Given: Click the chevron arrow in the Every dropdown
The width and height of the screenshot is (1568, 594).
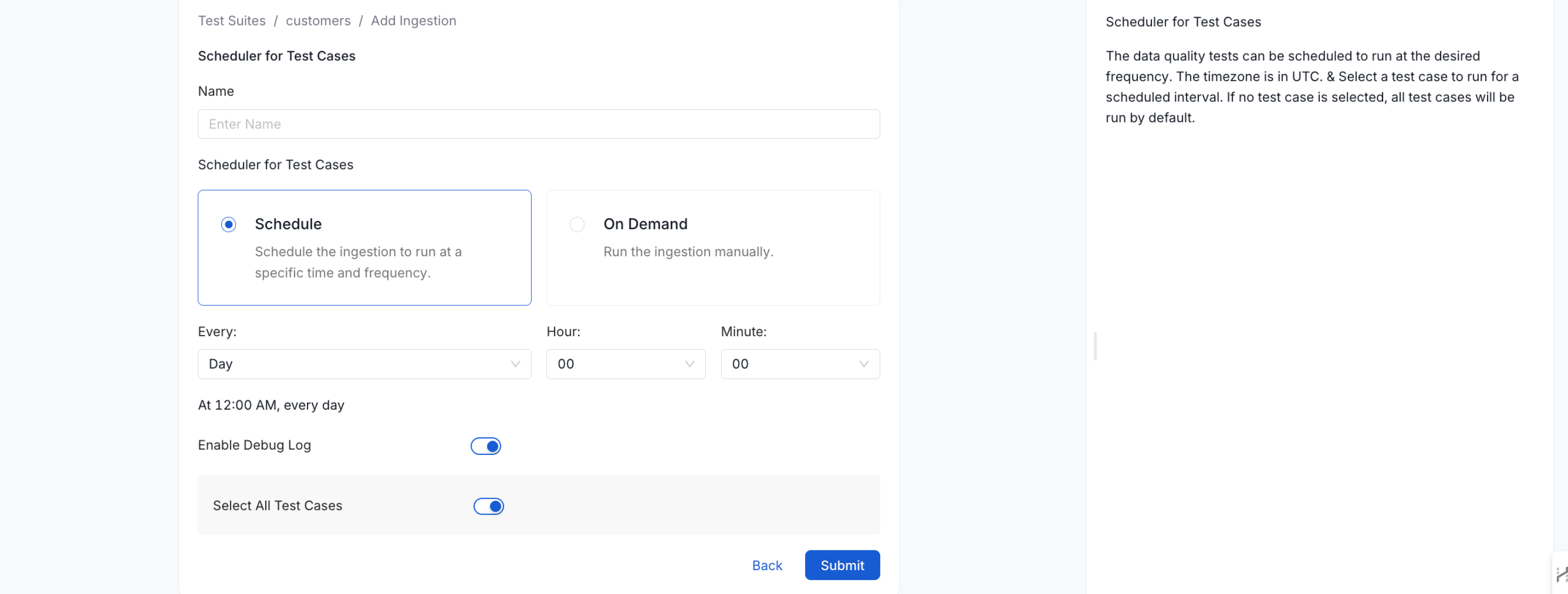Looking at the screenshot, I should (x=515, y=364).
